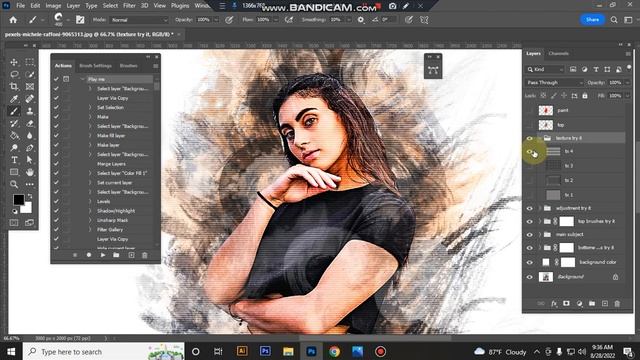Select the 'Unsharp Mask' action step
The width and height of the screenshot is (640, 360).
click(113, 220)
